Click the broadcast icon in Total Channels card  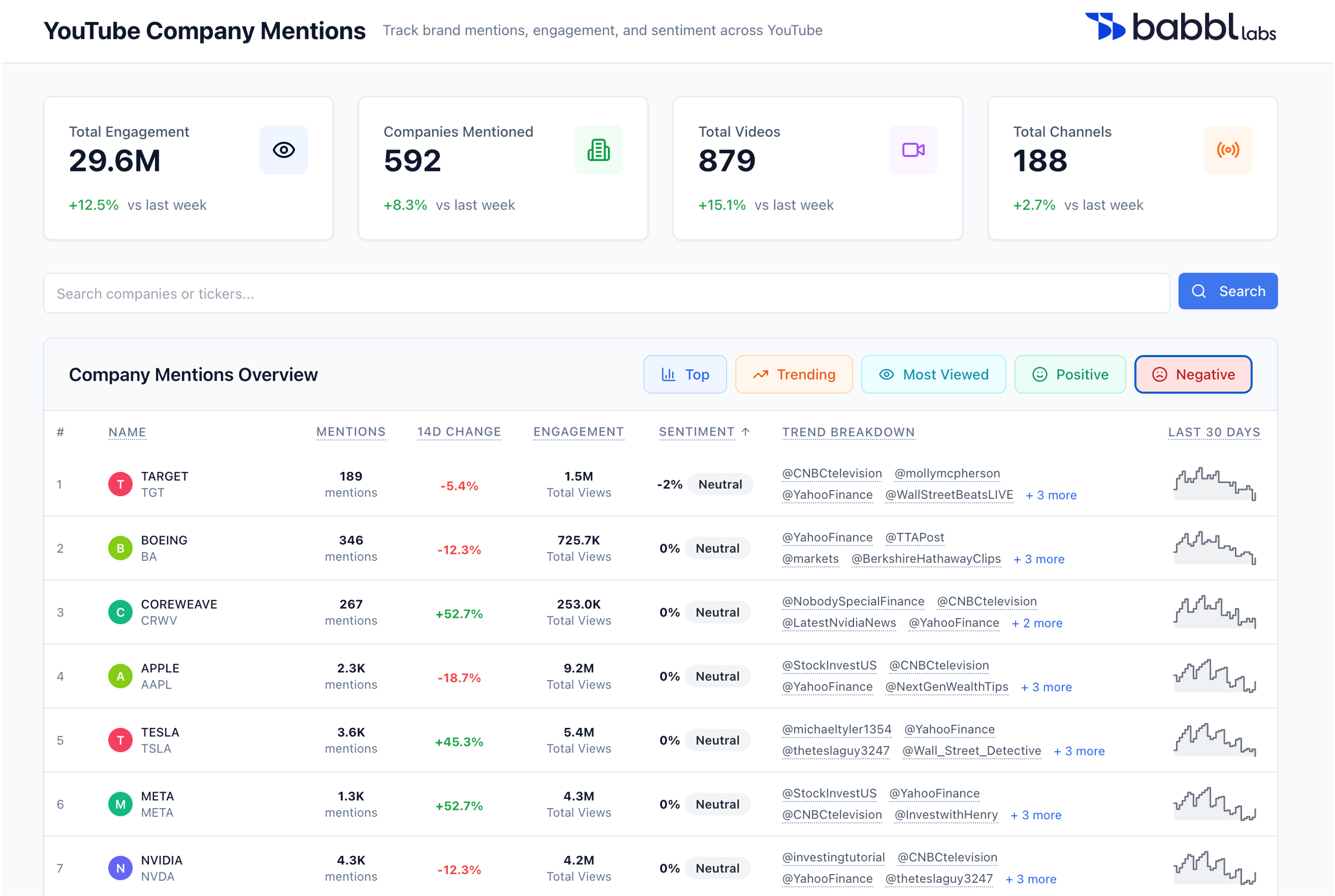tap(1227, 150)
